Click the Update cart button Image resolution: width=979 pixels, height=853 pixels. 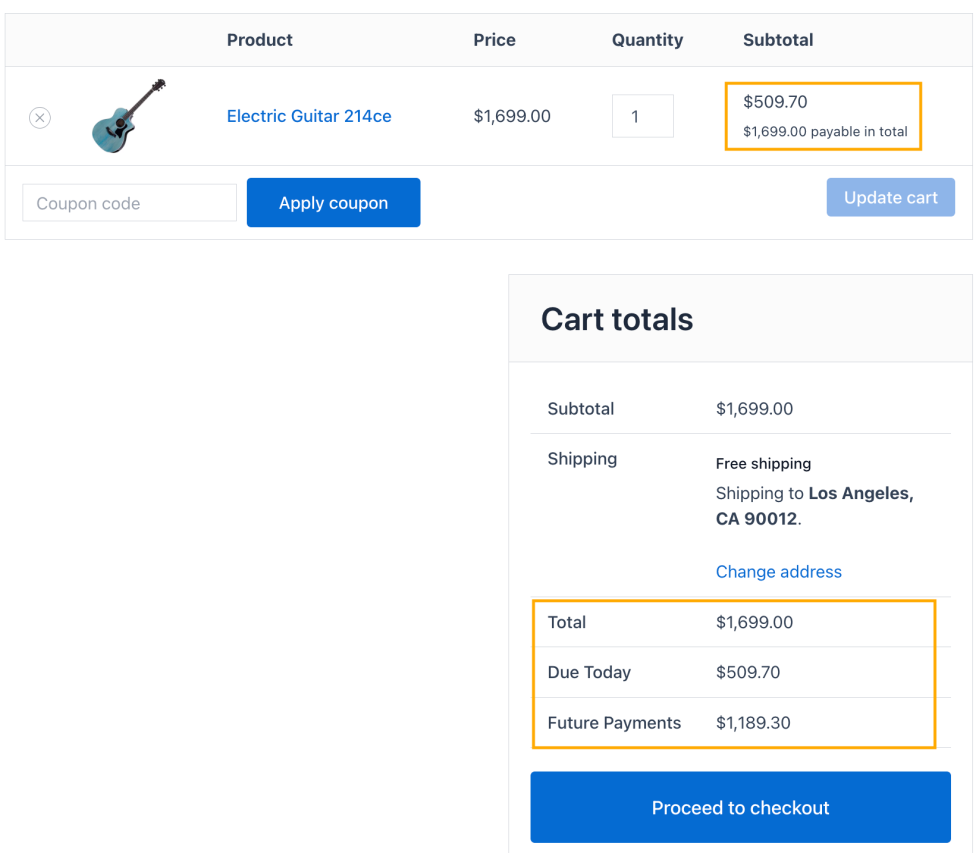click(890, 198)
